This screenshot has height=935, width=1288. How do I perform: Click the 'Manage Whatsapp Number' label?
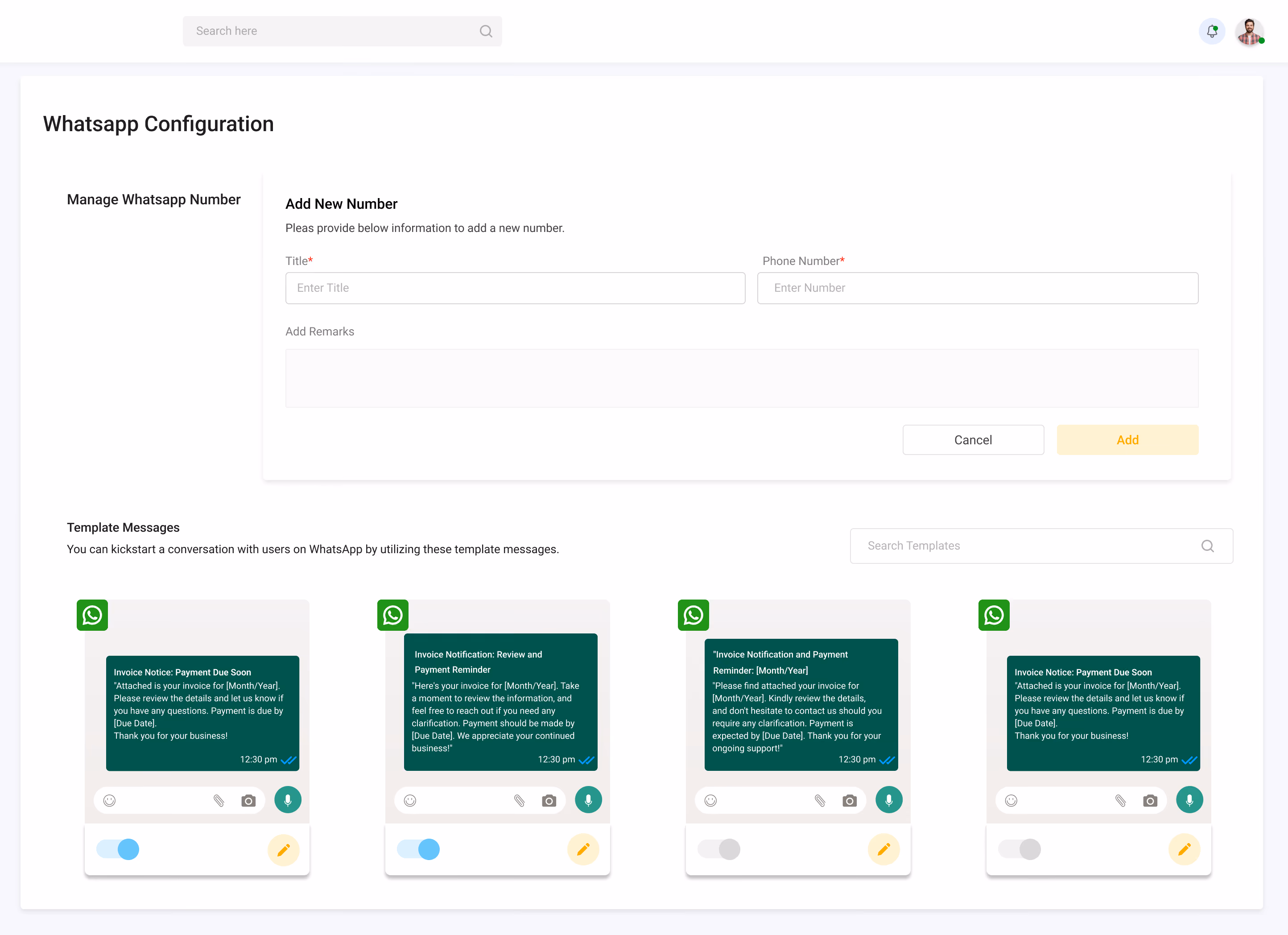click(x=153, y=199)
